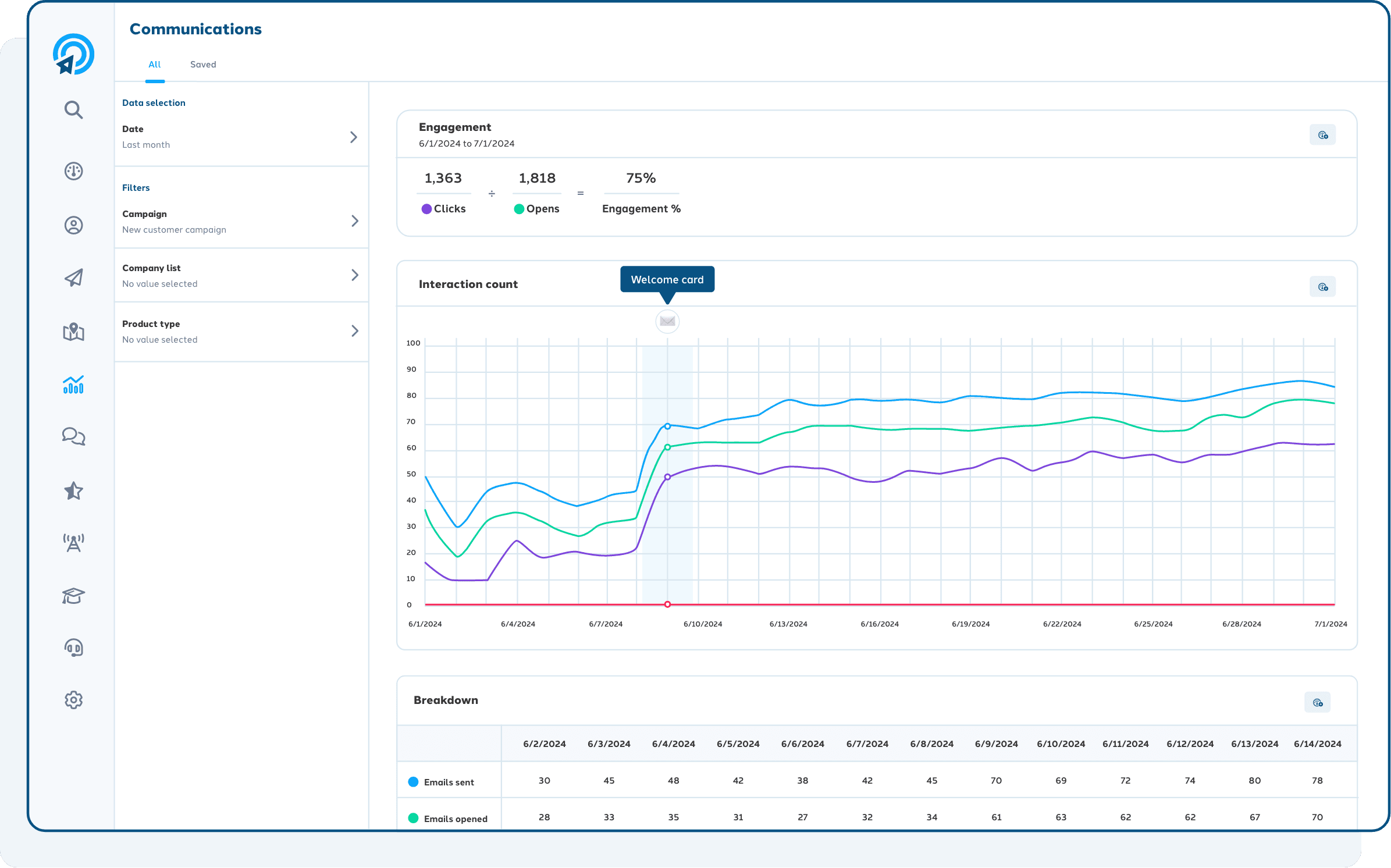Open the contacts profile icon in the sidebar
The height and width of the screenshot is (868, 1391).
click(73, 225)
